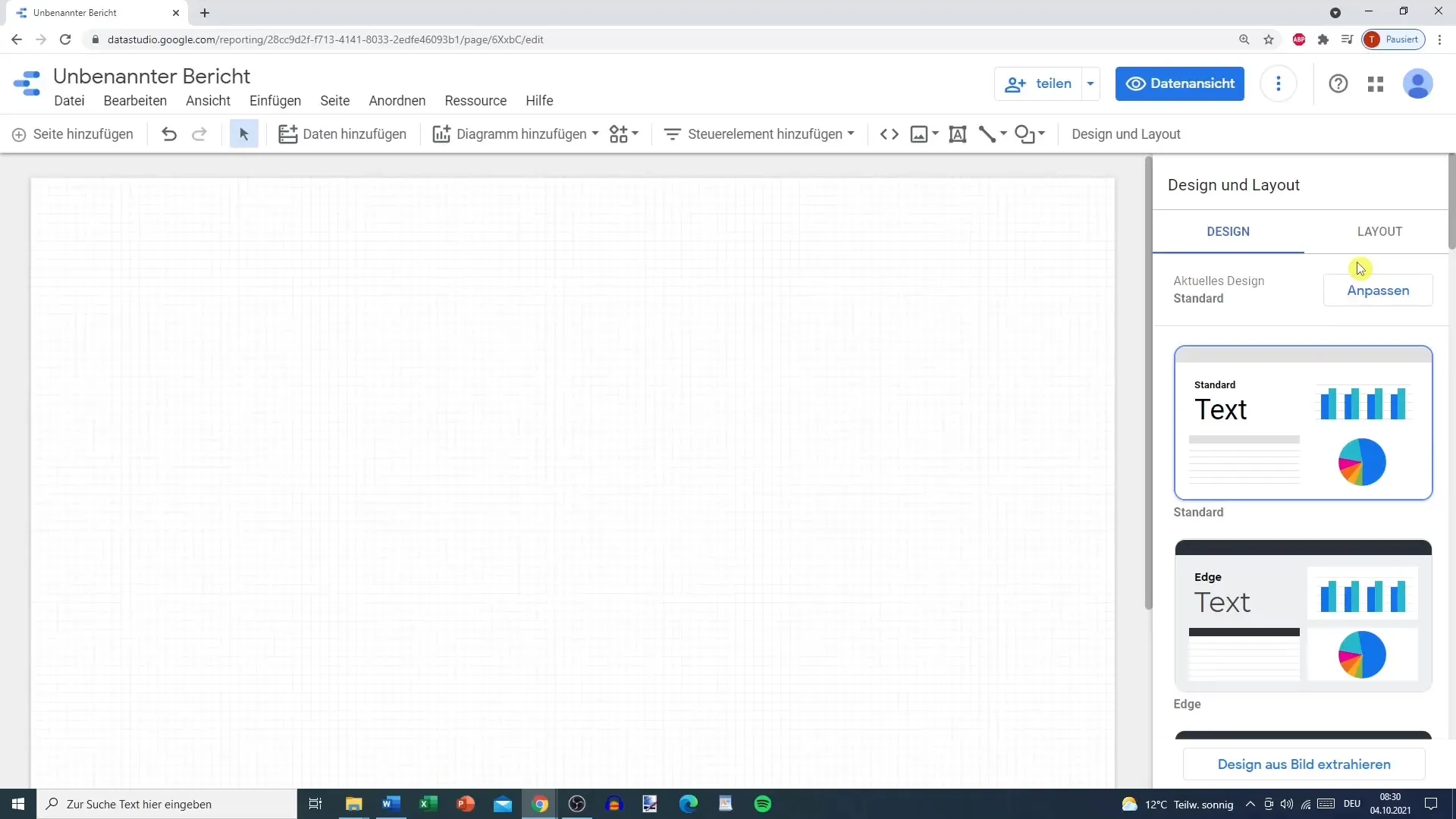The image size is (1456, 819).
Task: Click the teilen share button
Action: pyautogui.click(x=1038, y=83)
